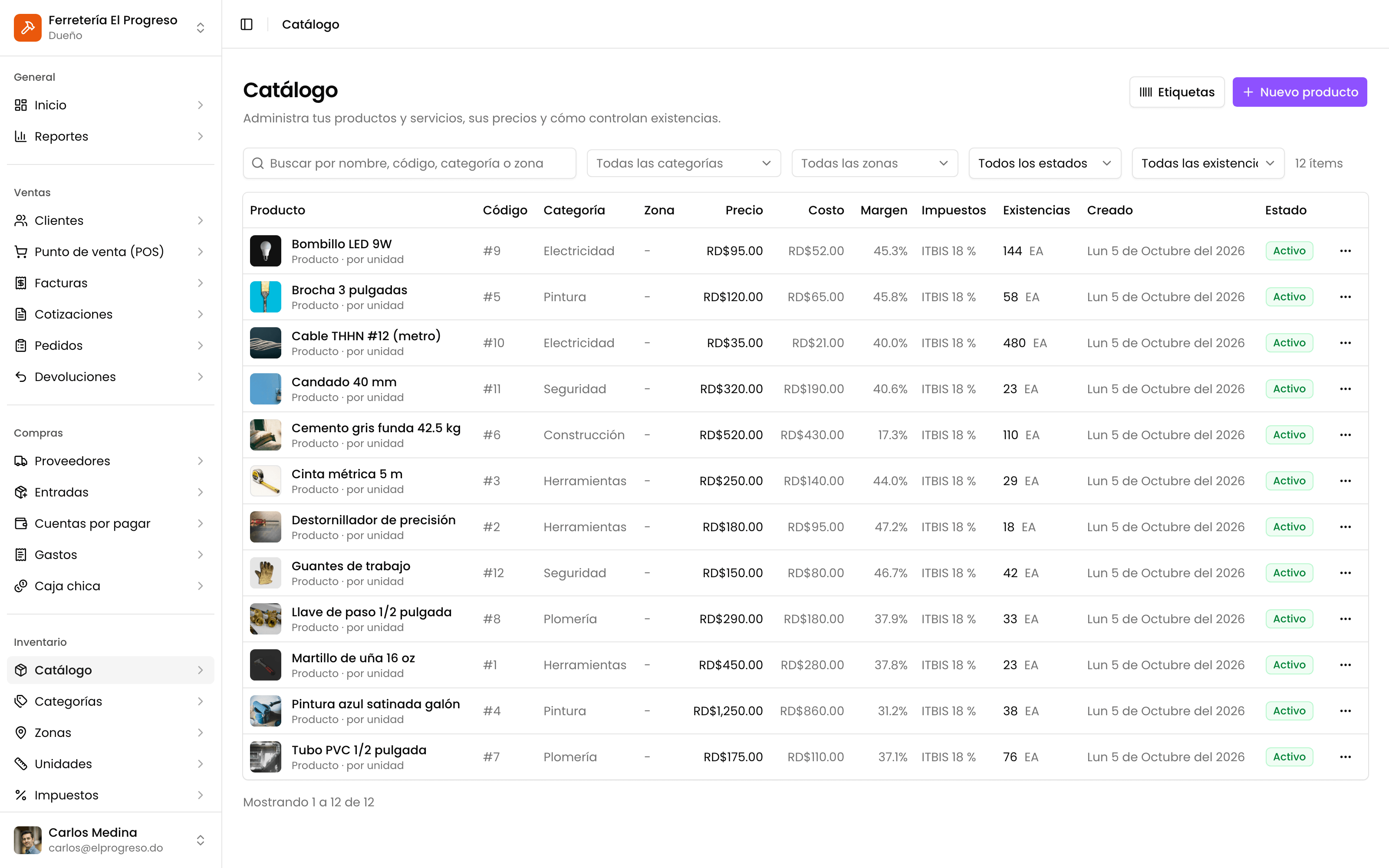This screenshot has height=868, width=1389.
Task: Open the Punto de venta cart icon
Action: 21,251
